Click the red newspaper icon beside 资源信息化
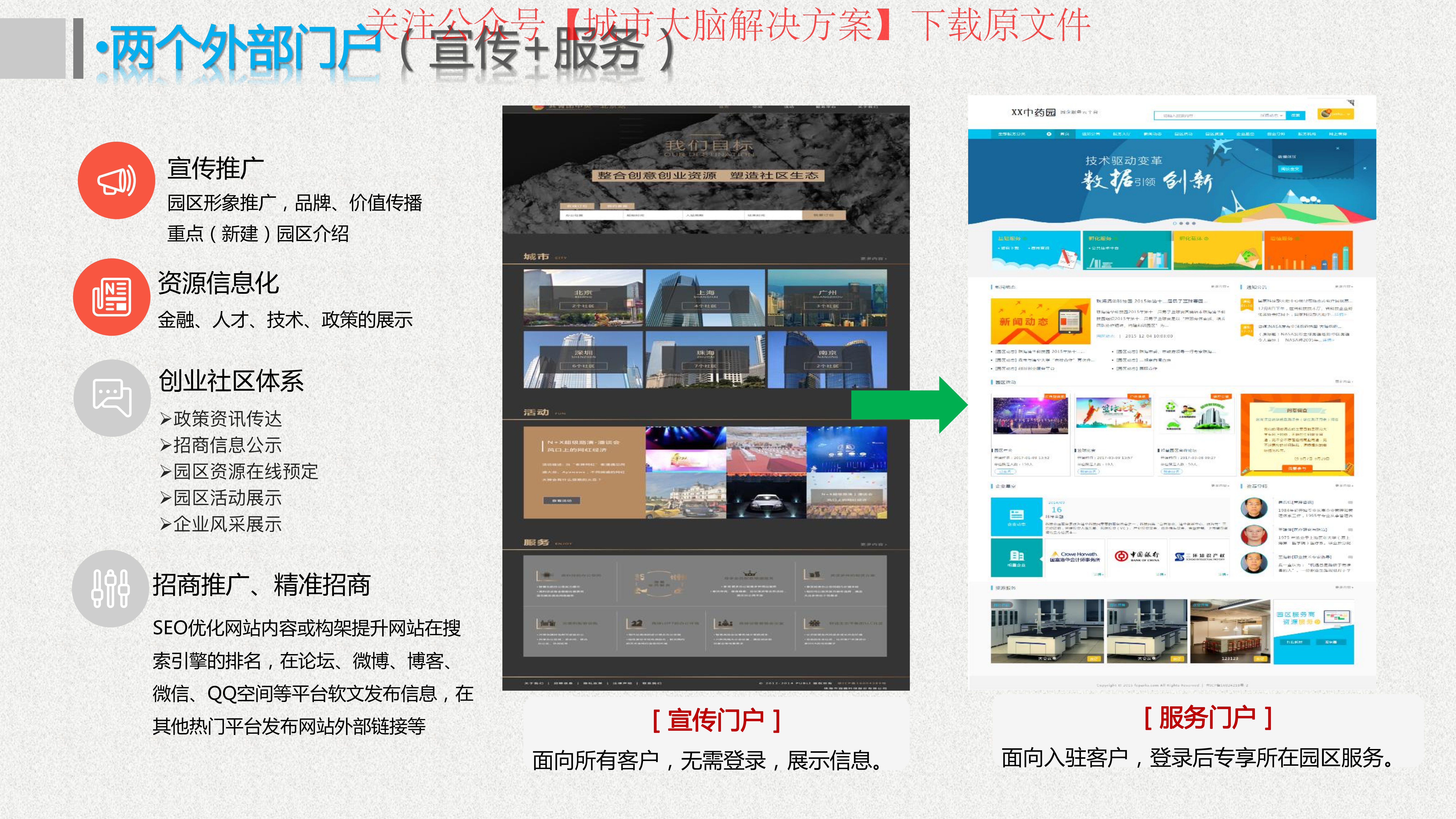 112,297
